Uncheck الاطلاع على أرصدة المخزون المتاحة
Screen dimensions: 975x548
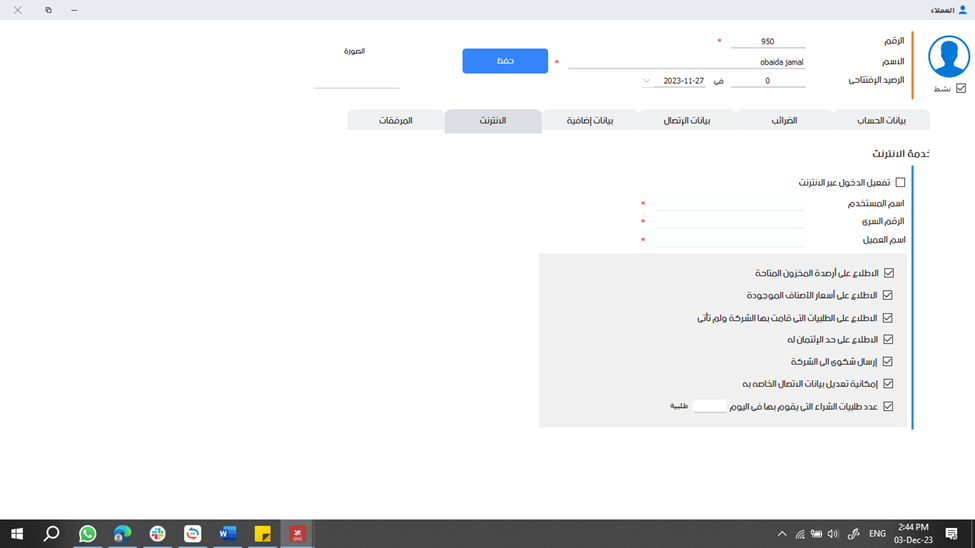(889, 273)
